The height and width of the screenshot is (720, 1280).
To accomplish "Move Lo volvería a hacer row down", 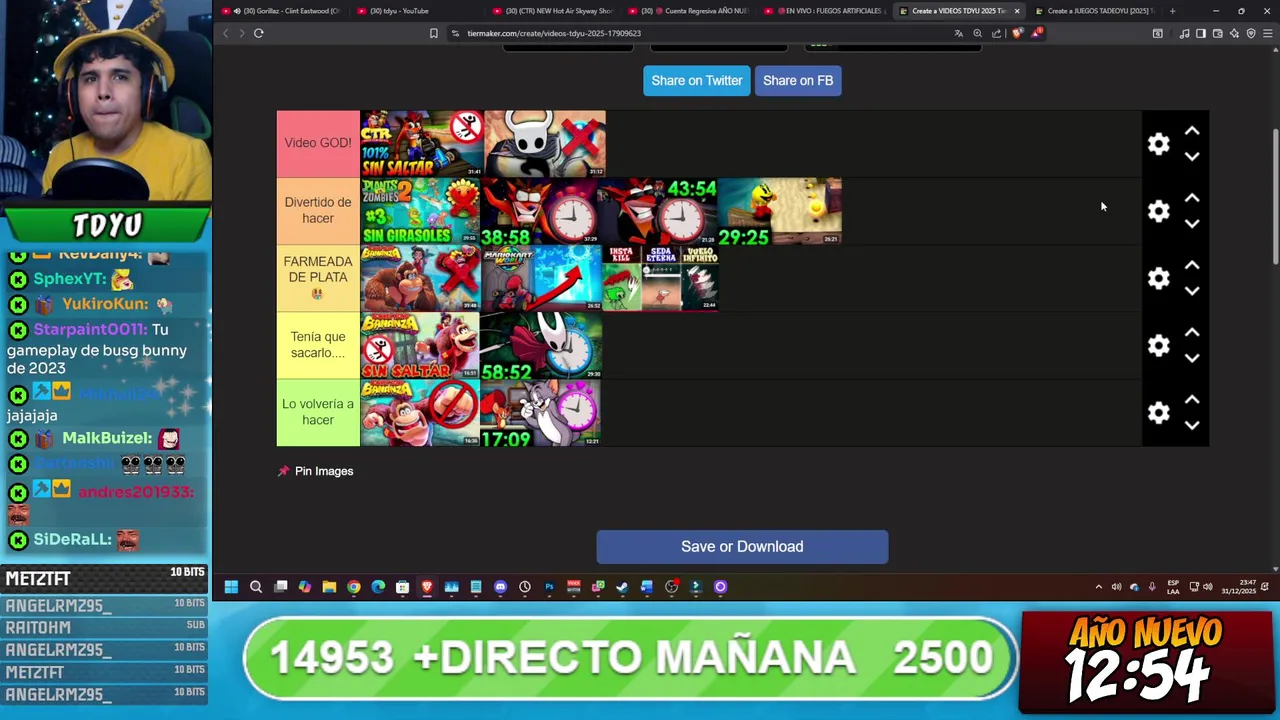I will [x=1192, y=425].
